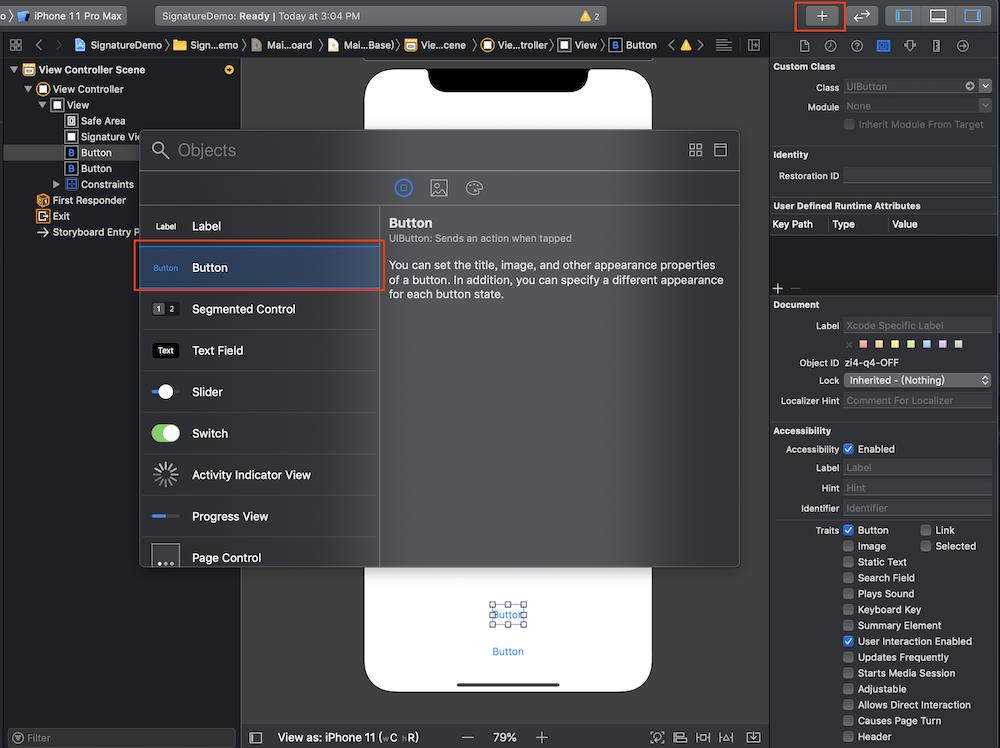Open the Embed In menu button
1000x748 pixels.
click(753, 738)
